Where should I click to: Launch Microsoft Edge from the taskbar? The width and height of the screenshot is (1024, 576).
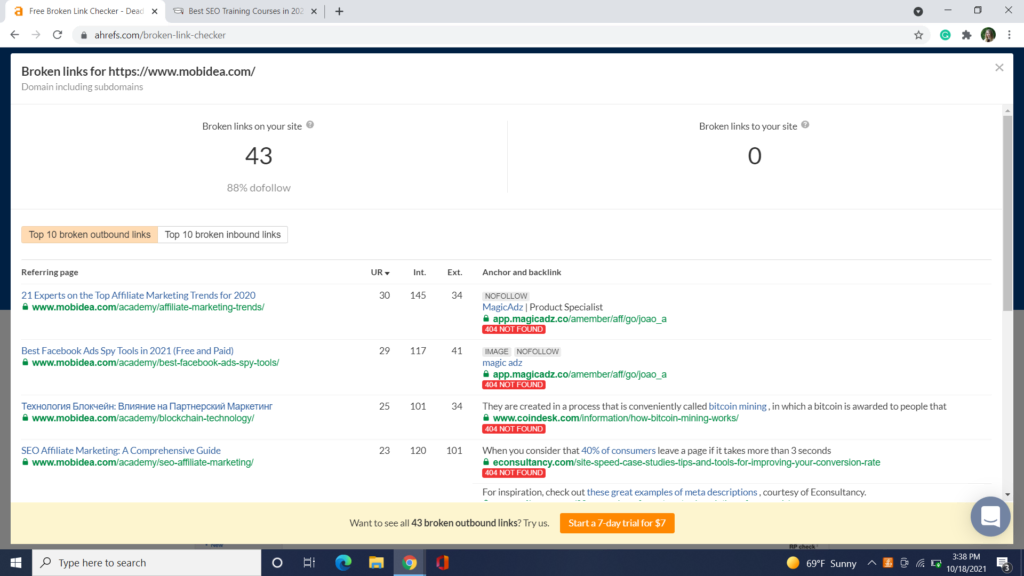pyautogui.click(x=343, y=562)
